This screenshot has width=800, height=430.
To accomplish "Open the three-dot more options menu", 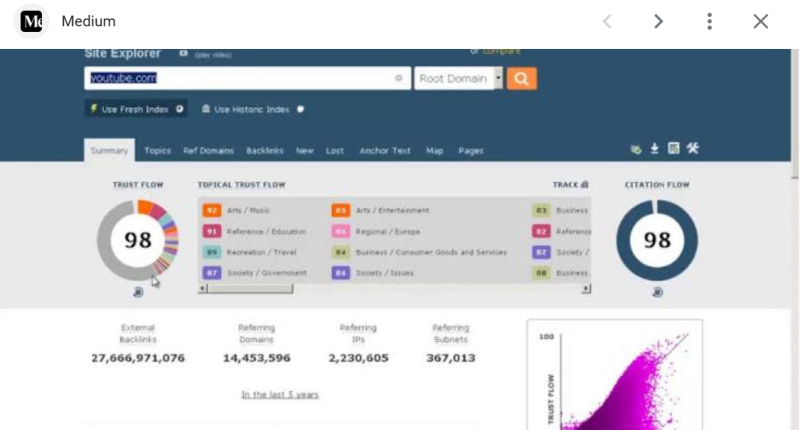I will coord(709,21).
